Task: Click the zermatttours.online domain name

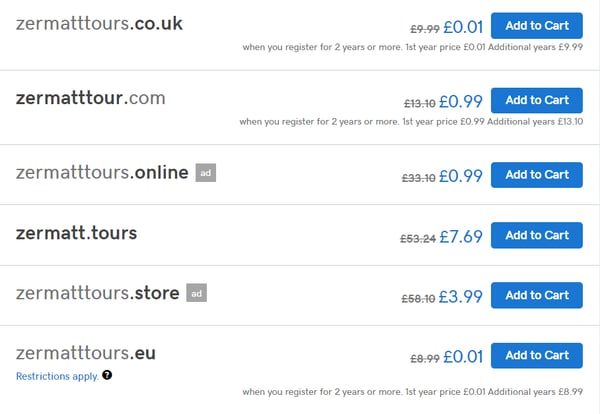Action: click(102, 173)
